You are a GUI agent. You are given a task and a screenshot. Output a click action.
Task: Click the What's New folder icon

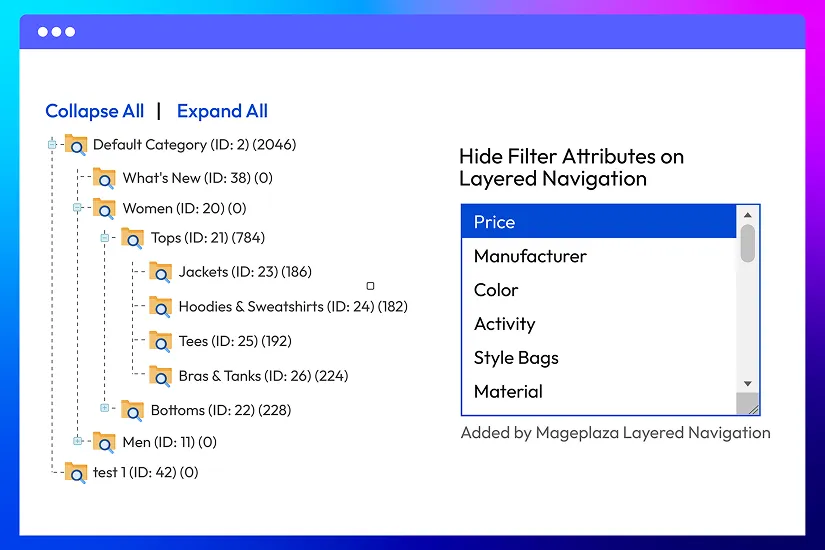pyautogui.click(x=104, y=178)
